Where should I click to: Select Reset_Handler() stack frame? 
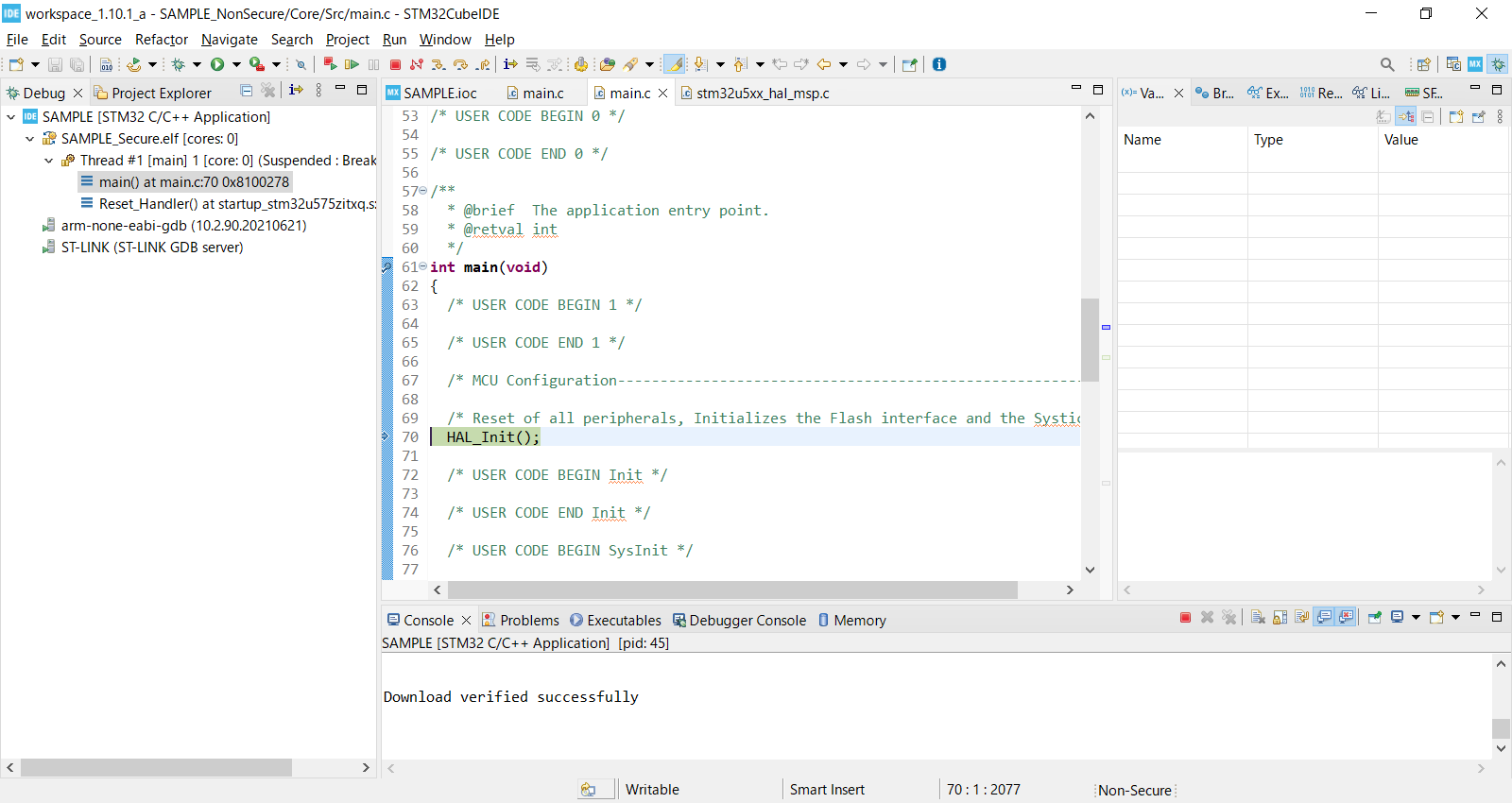tap(236, 204)
